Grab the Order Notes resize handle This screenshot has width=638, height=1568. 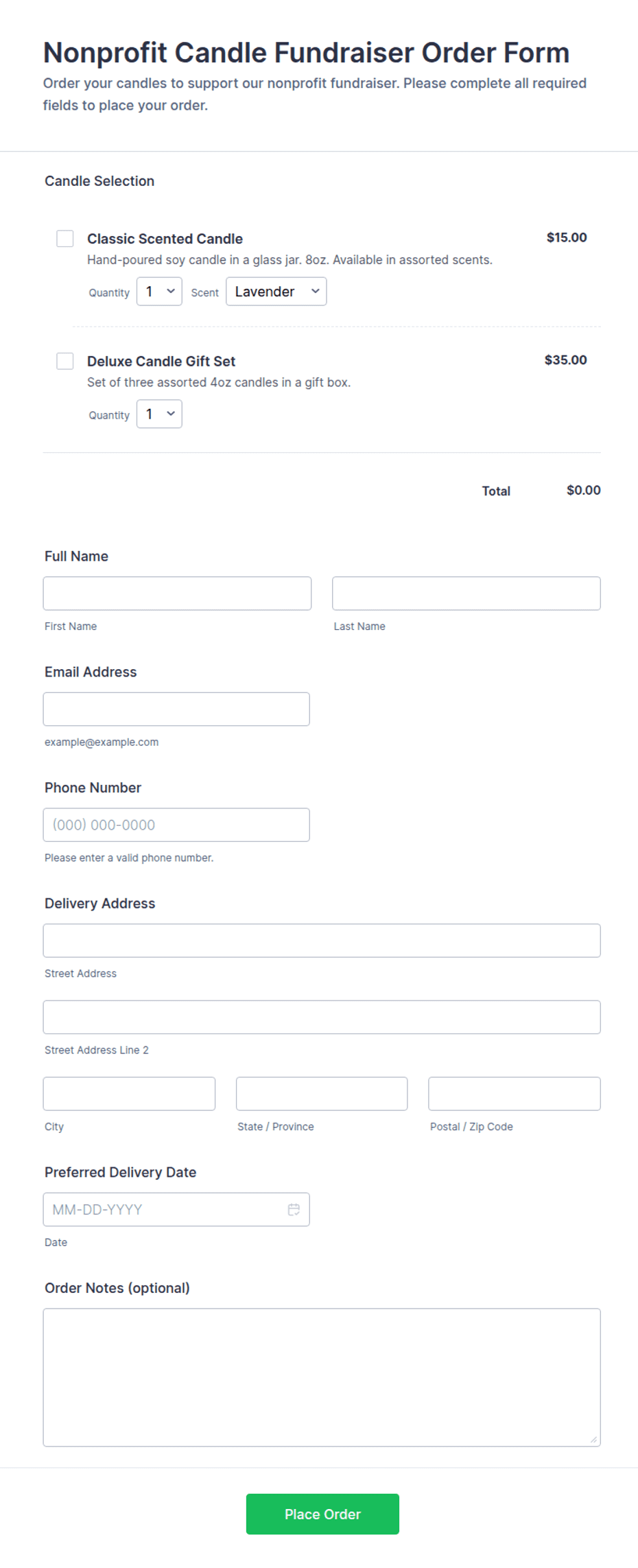click(x=593, y=1440)
